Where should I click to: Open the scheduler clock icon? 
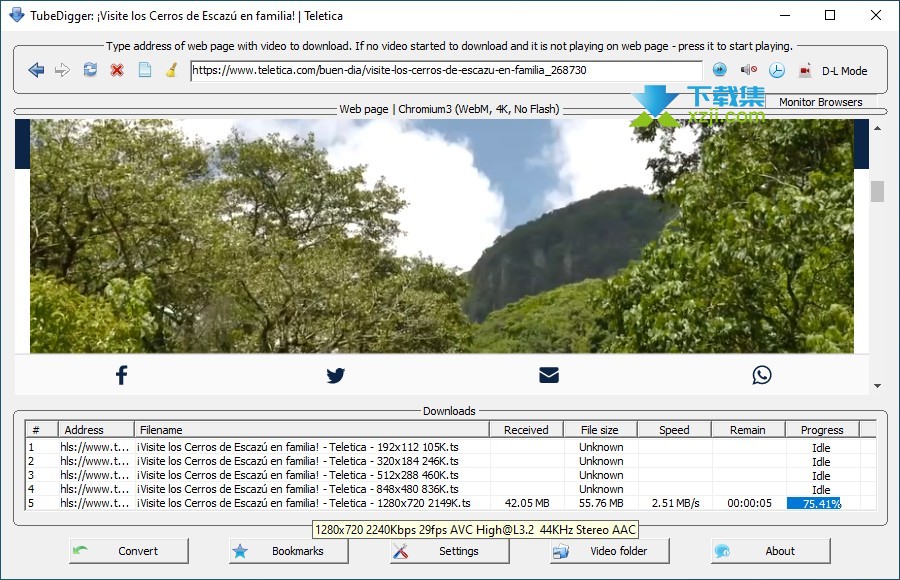coord(777,71)
